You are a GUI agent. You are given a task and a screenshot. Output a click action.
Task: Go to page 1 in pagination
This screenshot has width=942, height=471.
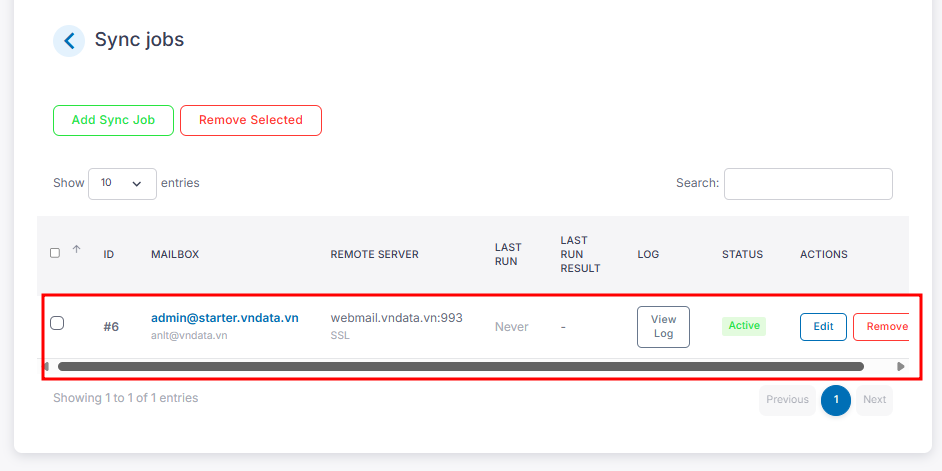(x=836, y=400)
